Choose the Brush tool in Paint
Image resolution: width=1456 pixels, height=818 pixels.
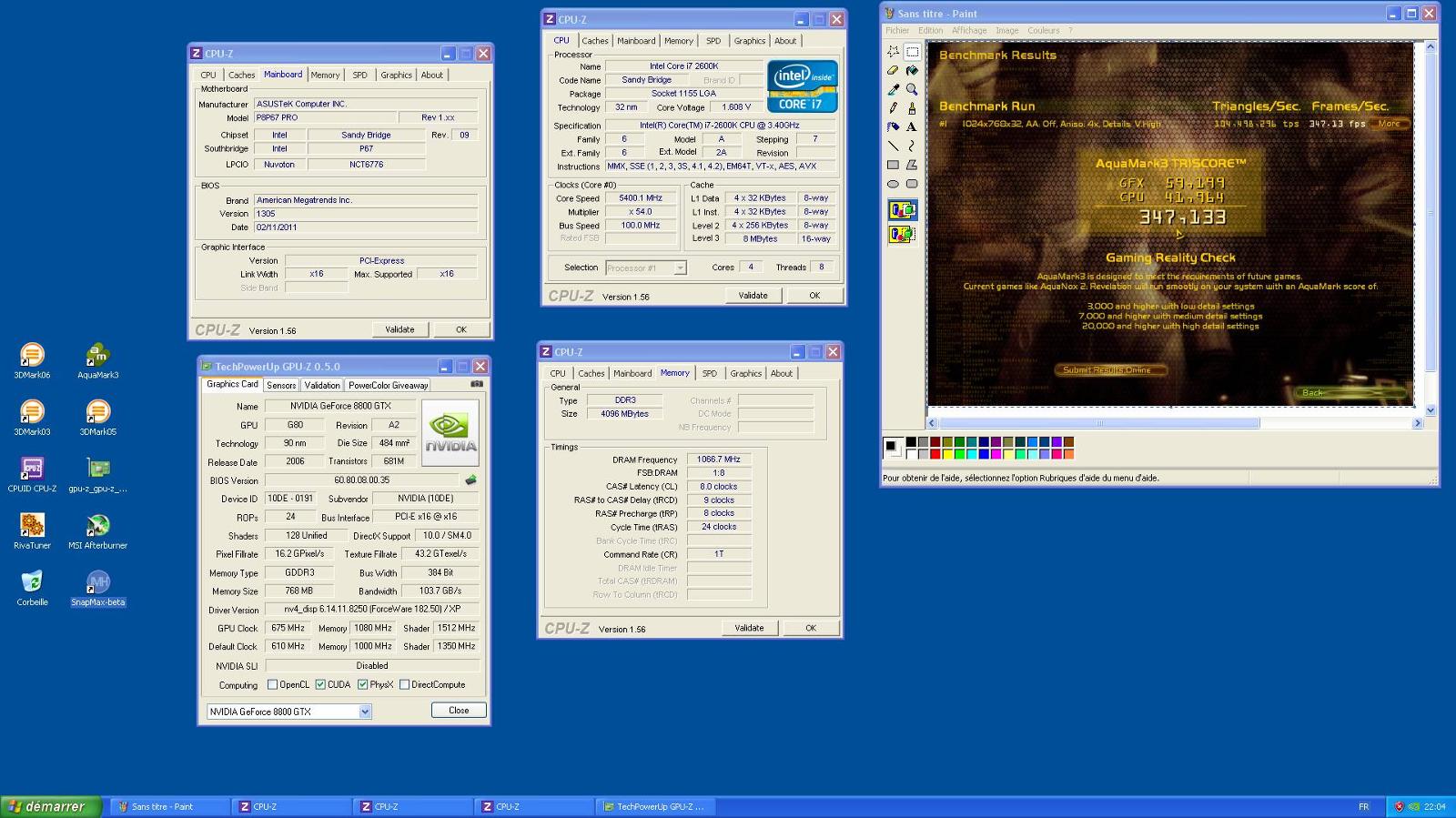912,108
